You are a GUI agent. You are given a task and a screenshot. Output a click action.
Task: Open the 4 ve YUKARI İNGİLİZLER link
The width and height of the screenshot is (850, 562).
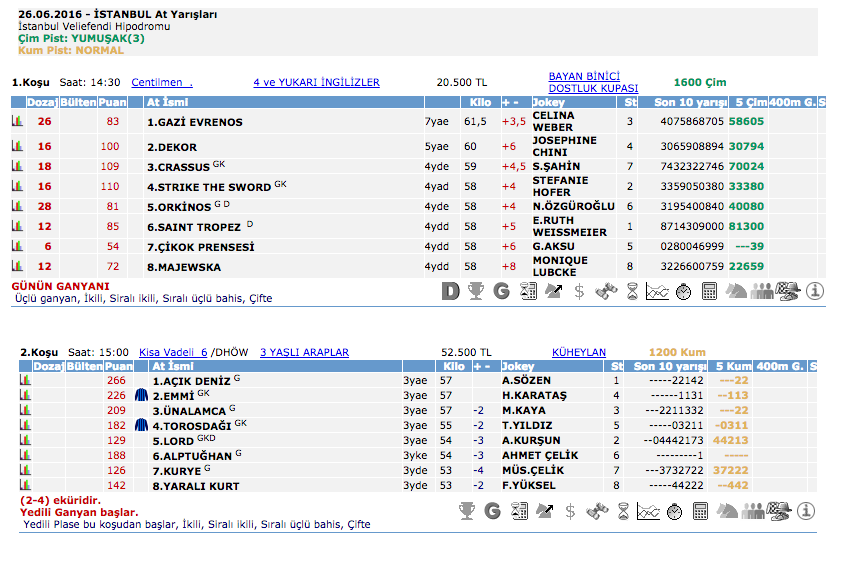[316, 82]
